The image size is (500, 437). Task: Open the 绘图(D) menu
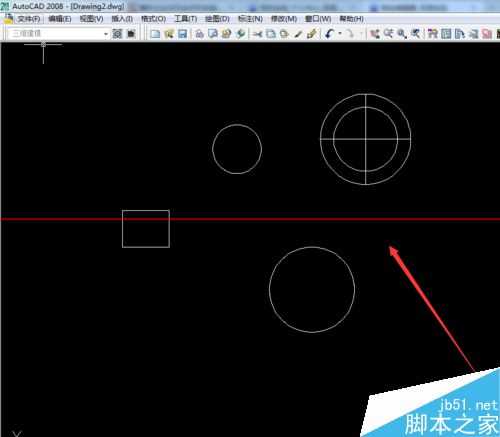217,19
